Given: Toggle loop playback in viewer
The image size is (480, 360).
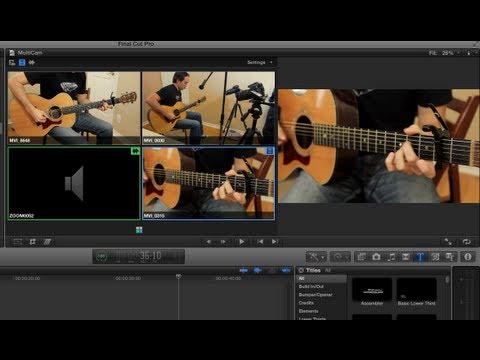Looking at the screenshot, I should tap(467, 242).
